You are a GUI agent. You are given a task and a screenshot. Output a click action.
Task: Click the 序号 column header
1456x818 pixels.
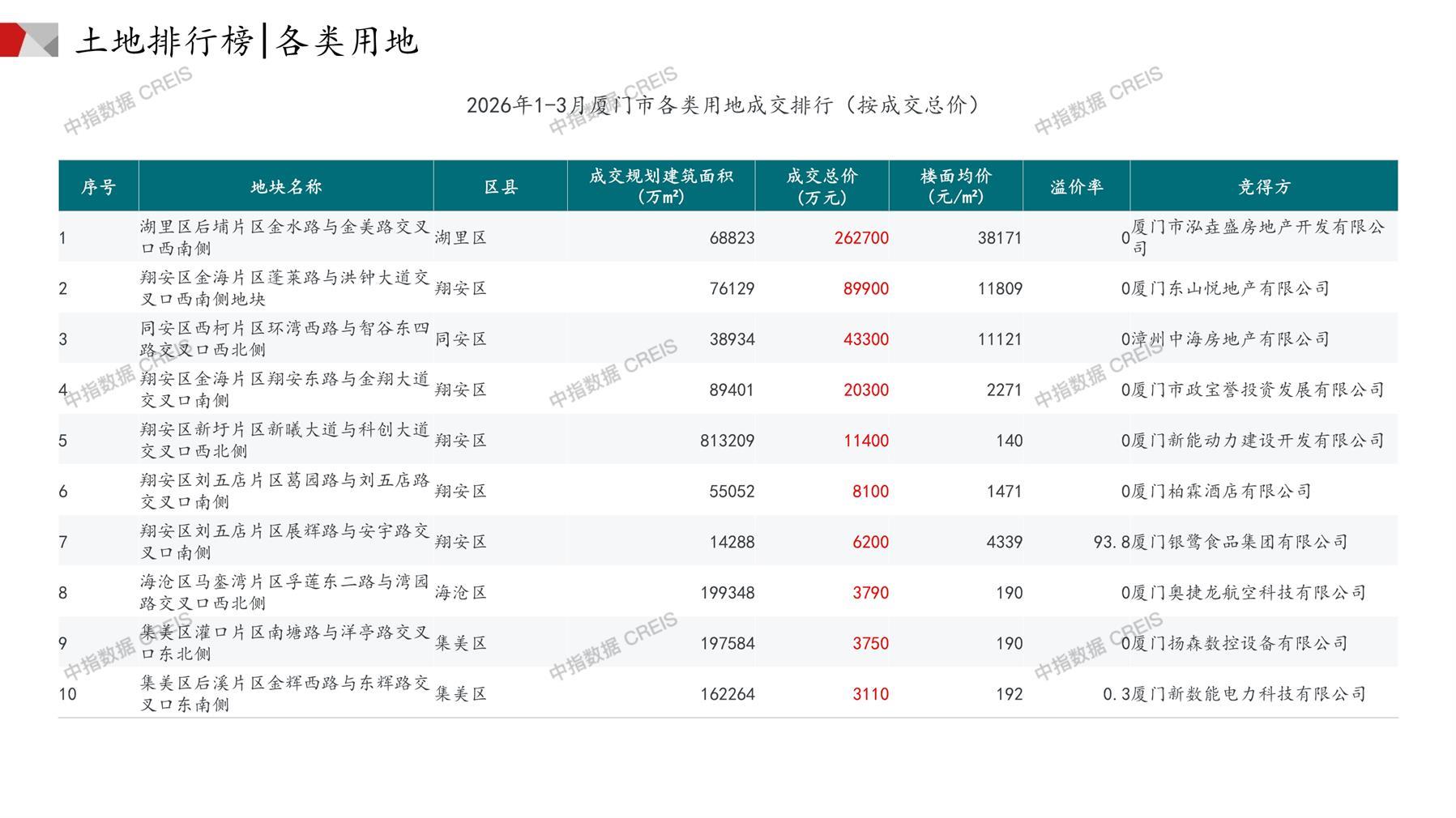(x=98, y=187)
